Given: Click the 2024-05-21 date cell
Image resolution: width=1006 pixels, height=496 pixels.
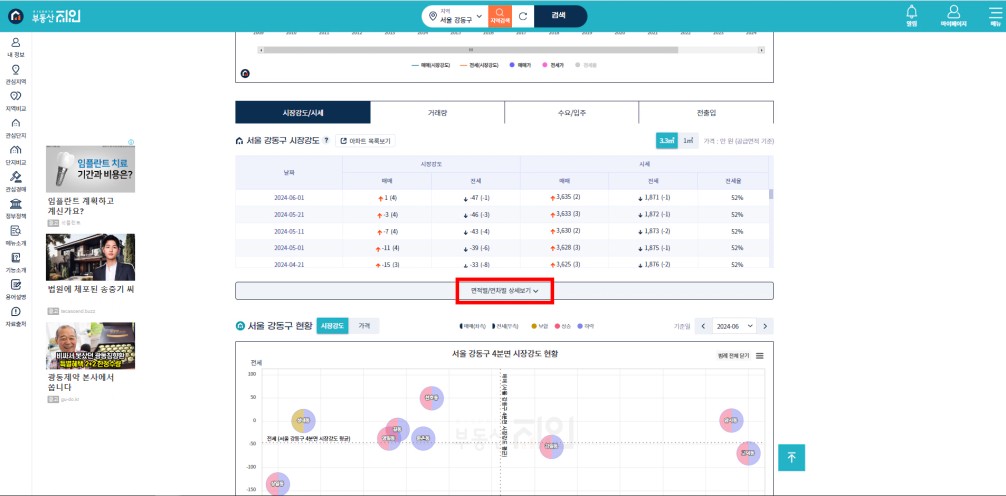Looking at the screenshot, I should [x=289, y=214].
